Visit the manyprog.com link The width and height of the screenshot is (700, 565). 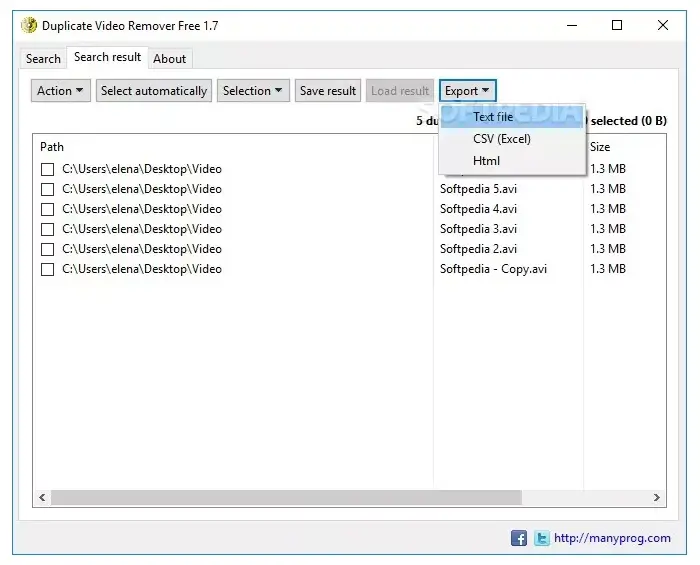point(613,538)
